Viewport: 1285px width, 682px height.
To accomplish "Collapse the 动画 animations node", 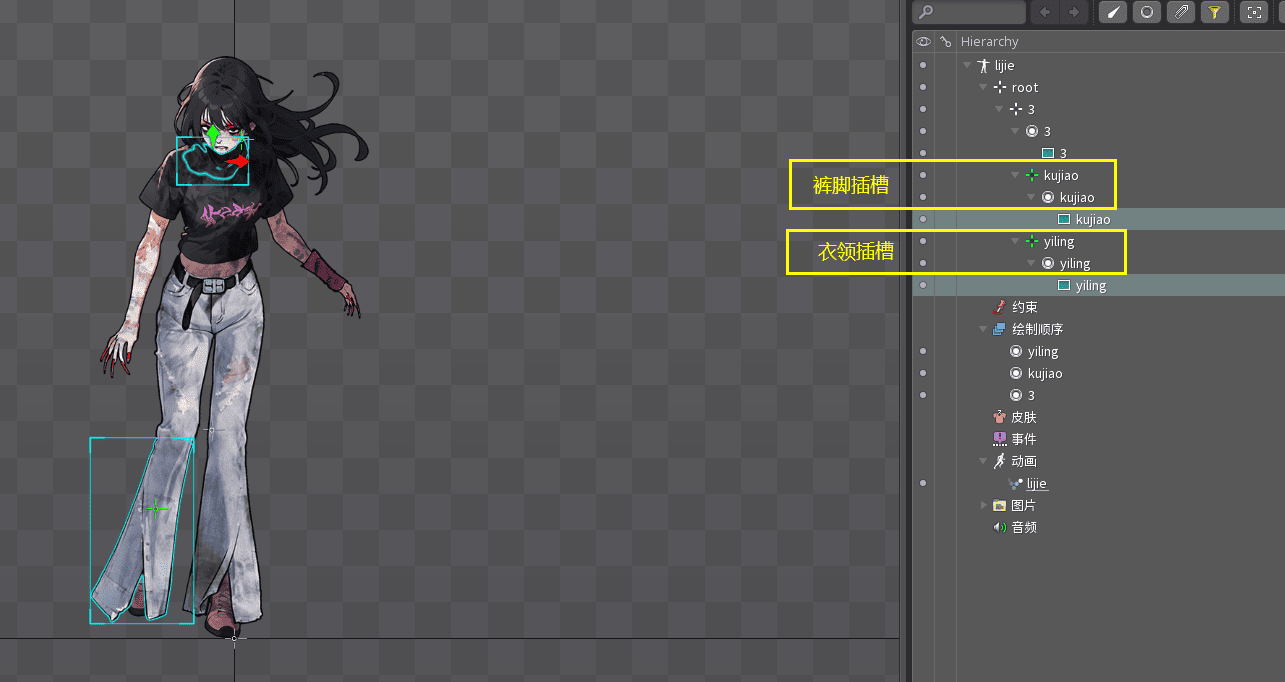I will click(984, 462).
